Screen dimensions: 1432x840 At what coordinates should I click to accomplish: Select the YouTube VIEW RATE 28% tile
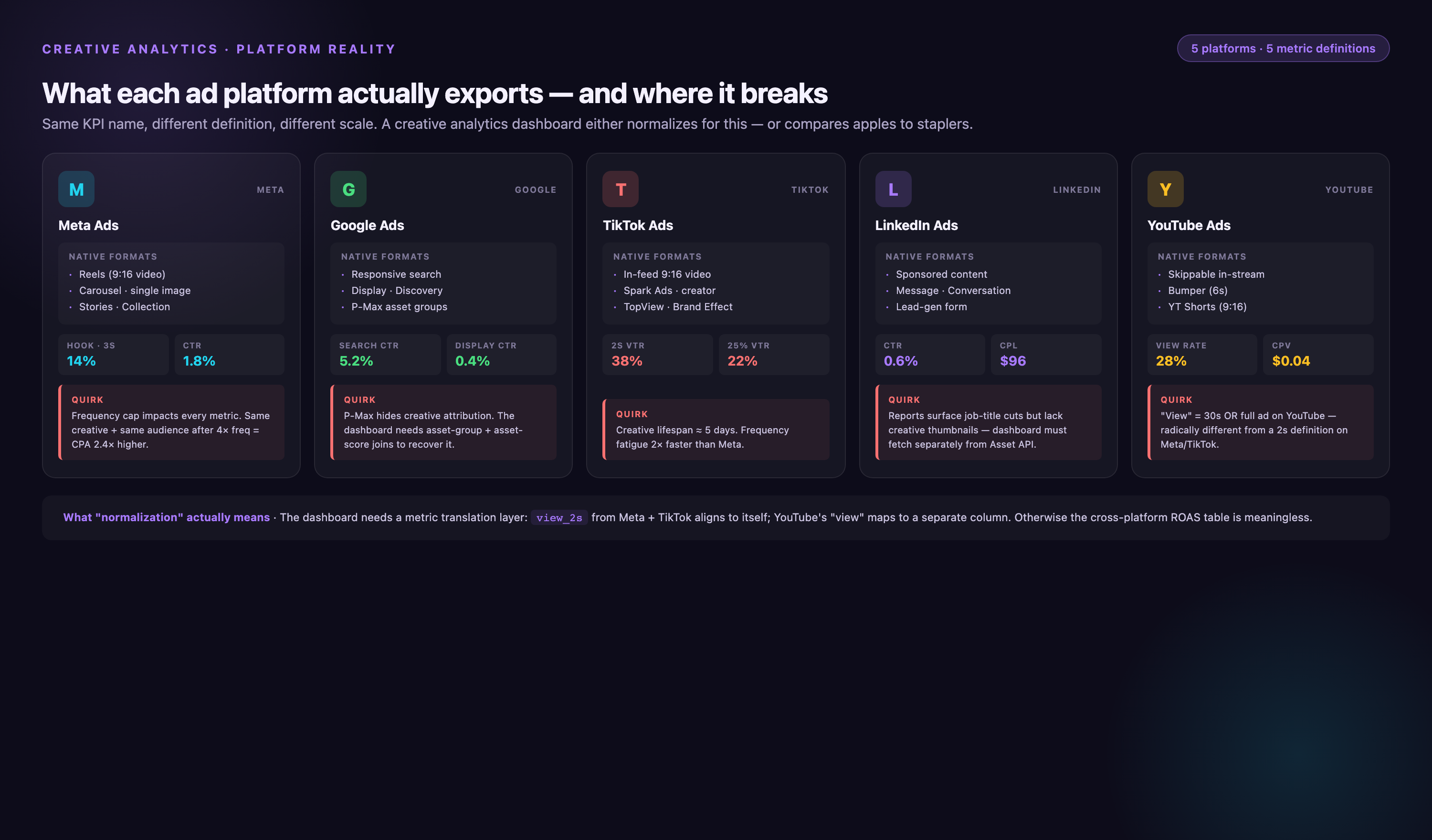1202,354
